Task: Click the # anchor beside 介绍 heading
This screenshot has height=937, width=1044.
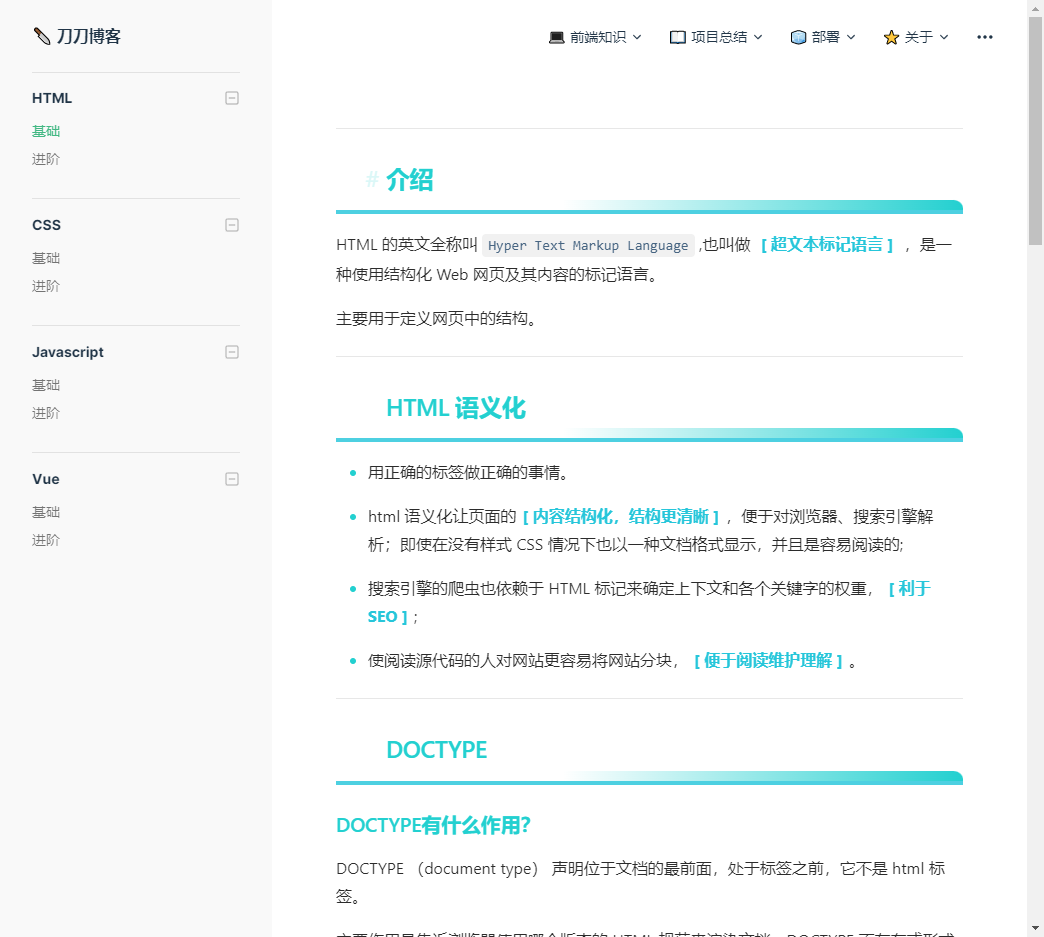Action: click(372, 179)
